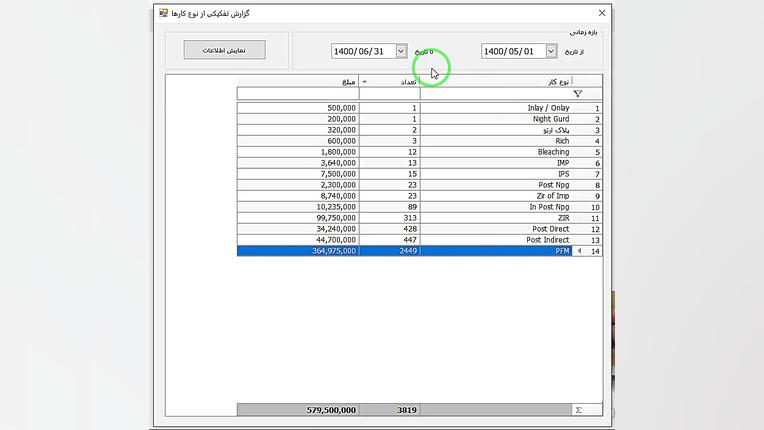The width and height of the screenshot is (764, 430).
Task: Click the نمایش اطلاعات button
Action: pos(225,50)
